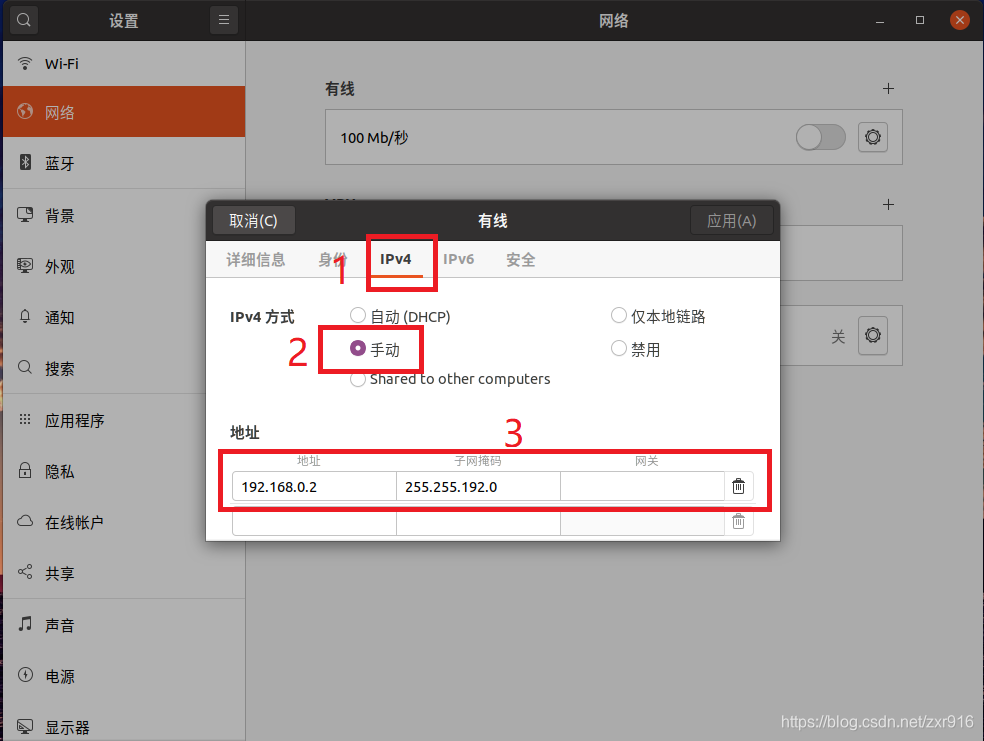The width and height of the screenshot is (984, 741).
Task: Open the hamburger menu in Settings header
Action: [x=223, y=20]
